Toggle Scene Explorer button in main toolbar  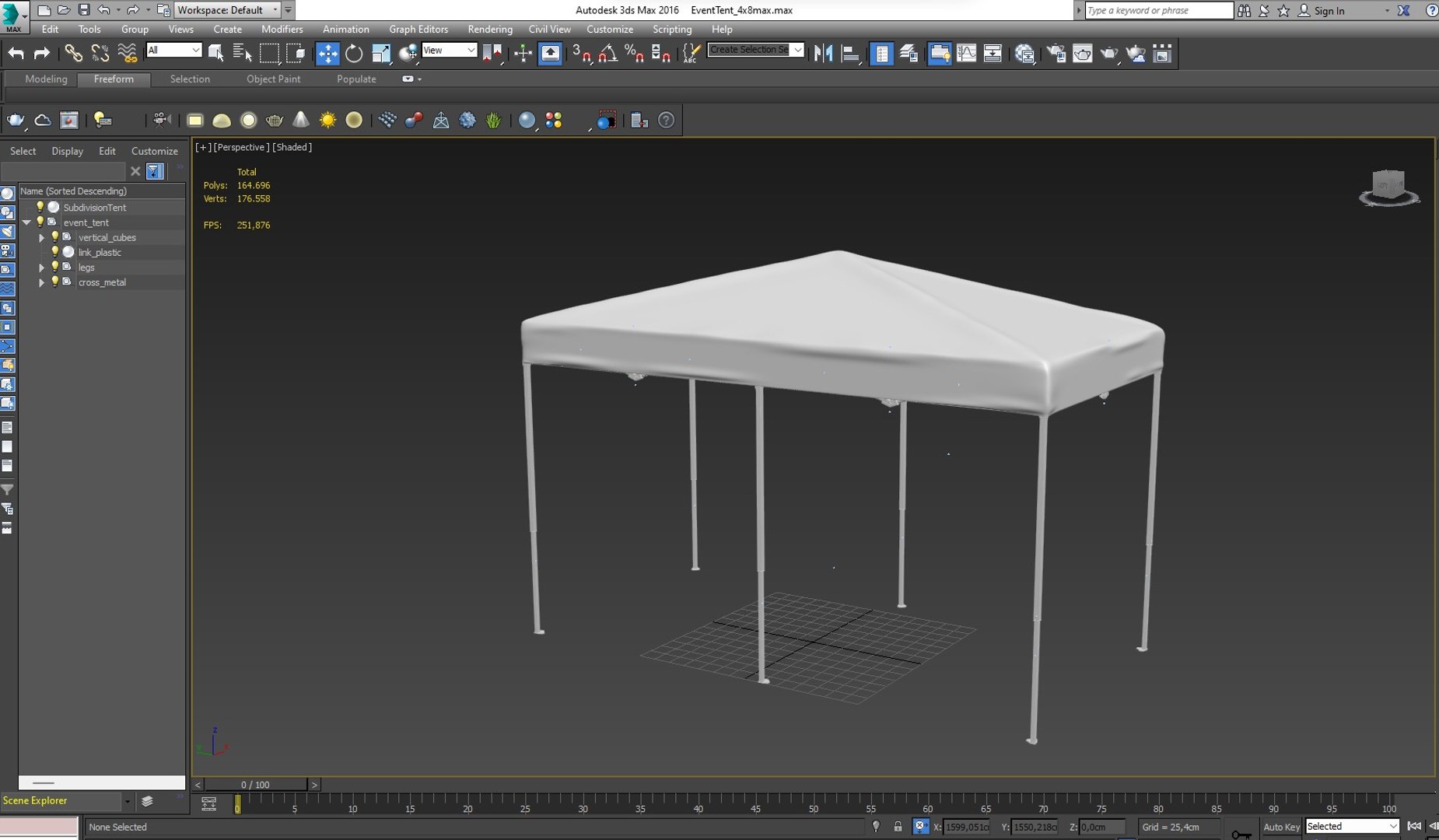(881, 53)
